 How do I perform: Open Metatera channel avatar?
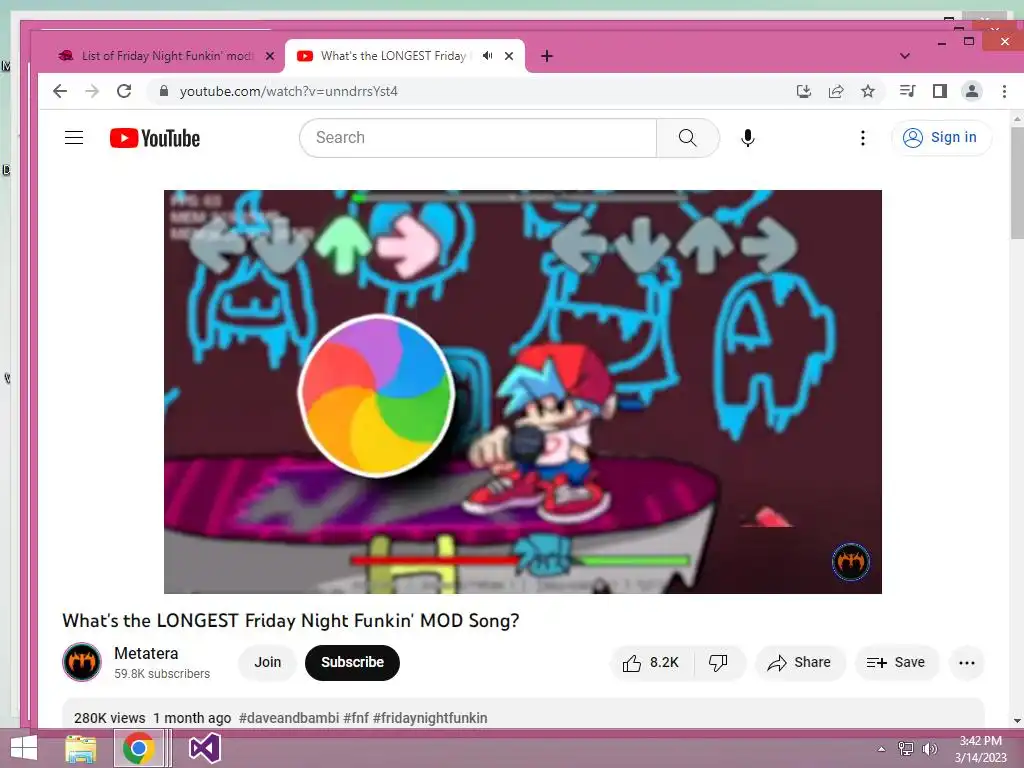click(82, 662)
